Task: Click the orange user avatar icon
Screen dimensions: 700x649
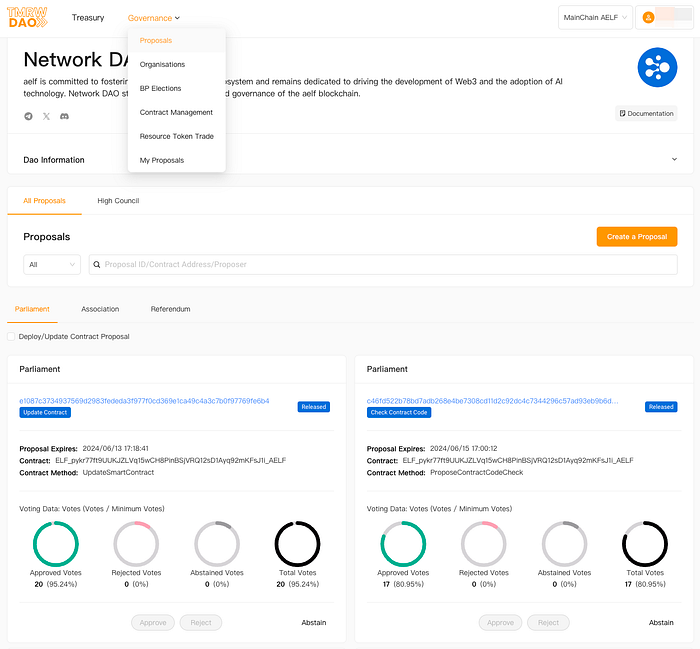Action: click(648, 17)
